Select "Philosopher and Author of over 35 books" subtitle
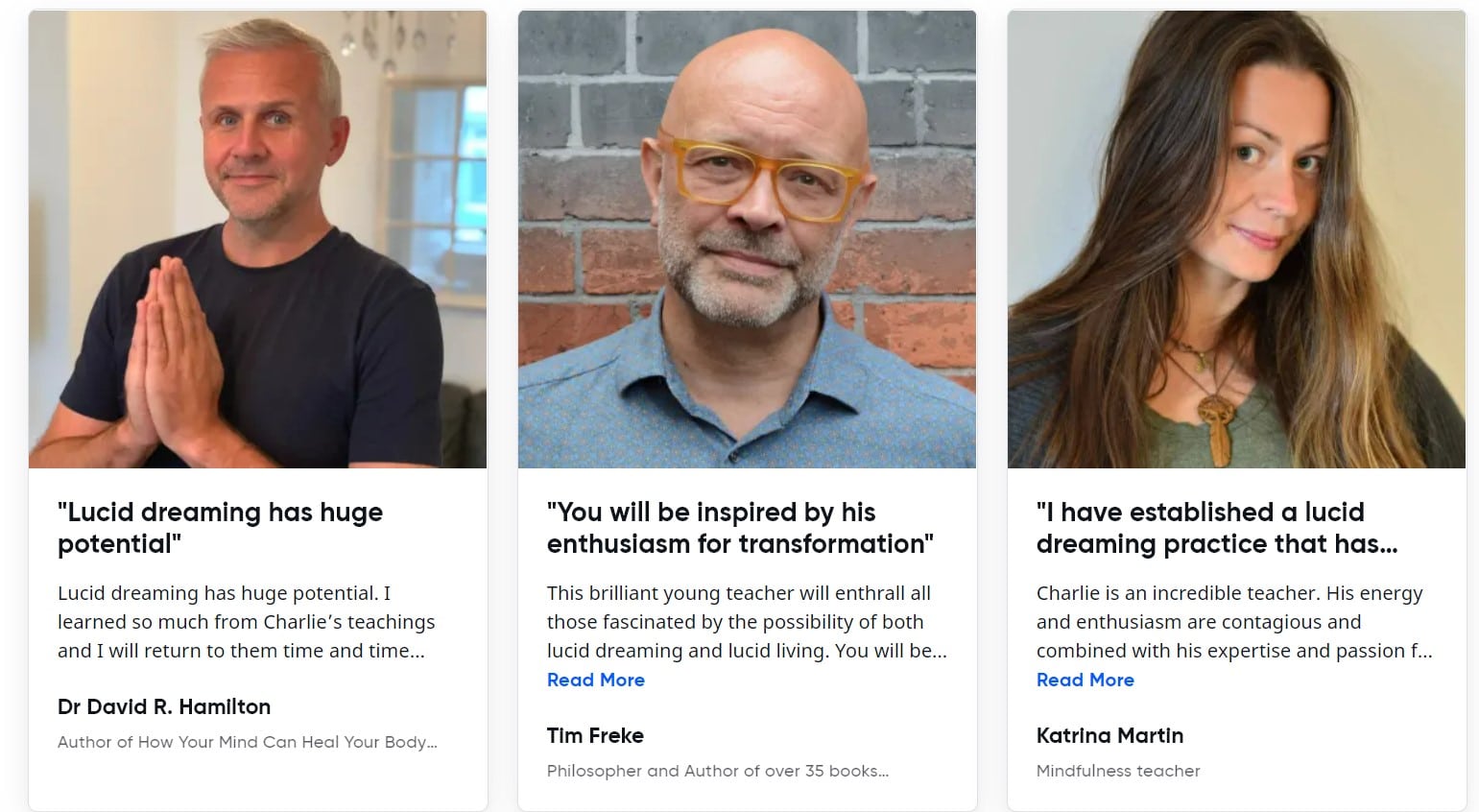 717,771
